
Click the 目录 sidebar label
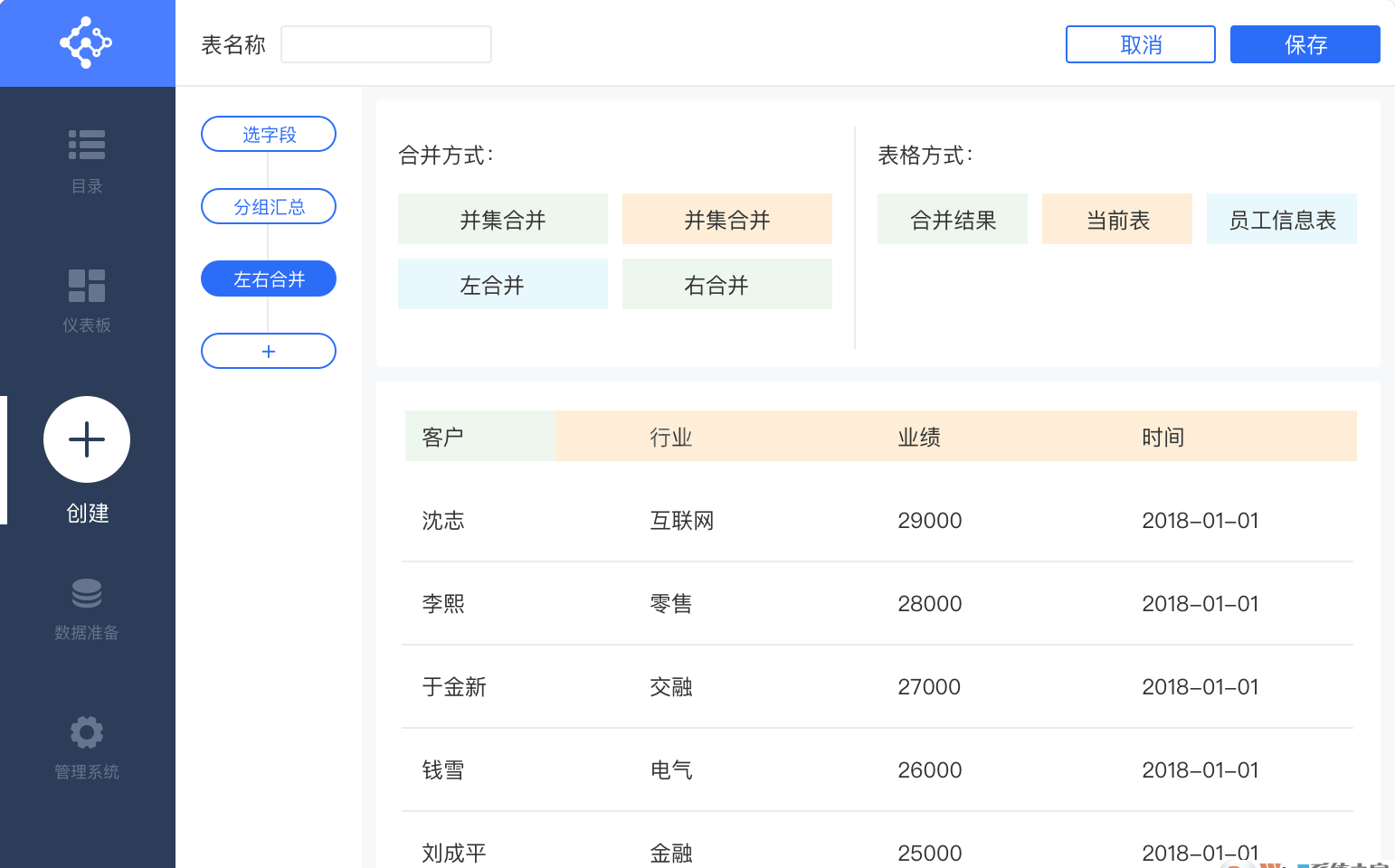(87, 186)
